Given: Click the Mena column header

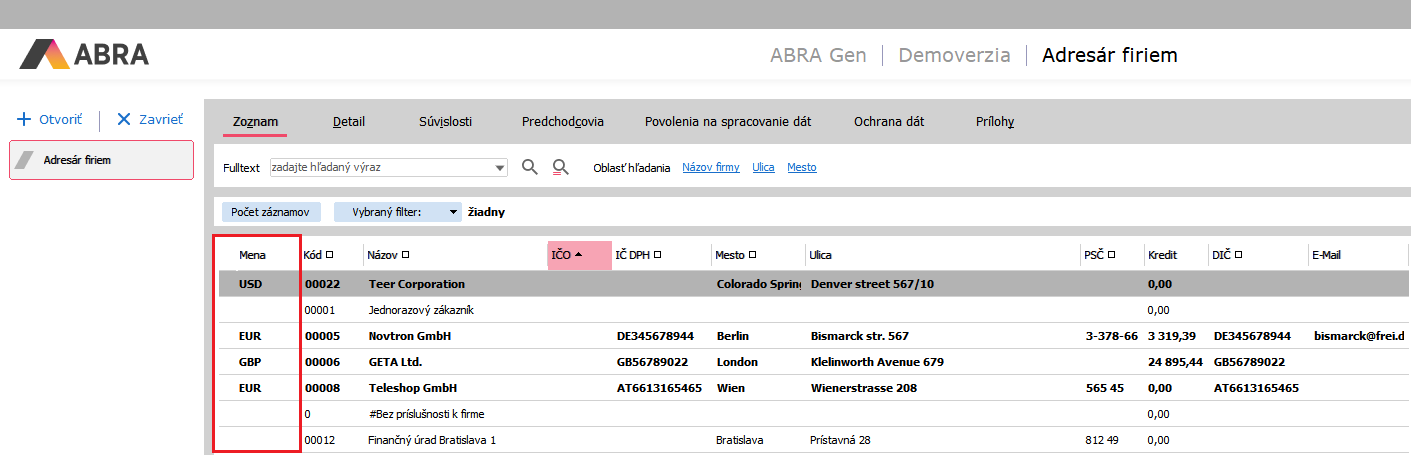Looking at the screenshot, I should 252,255.
